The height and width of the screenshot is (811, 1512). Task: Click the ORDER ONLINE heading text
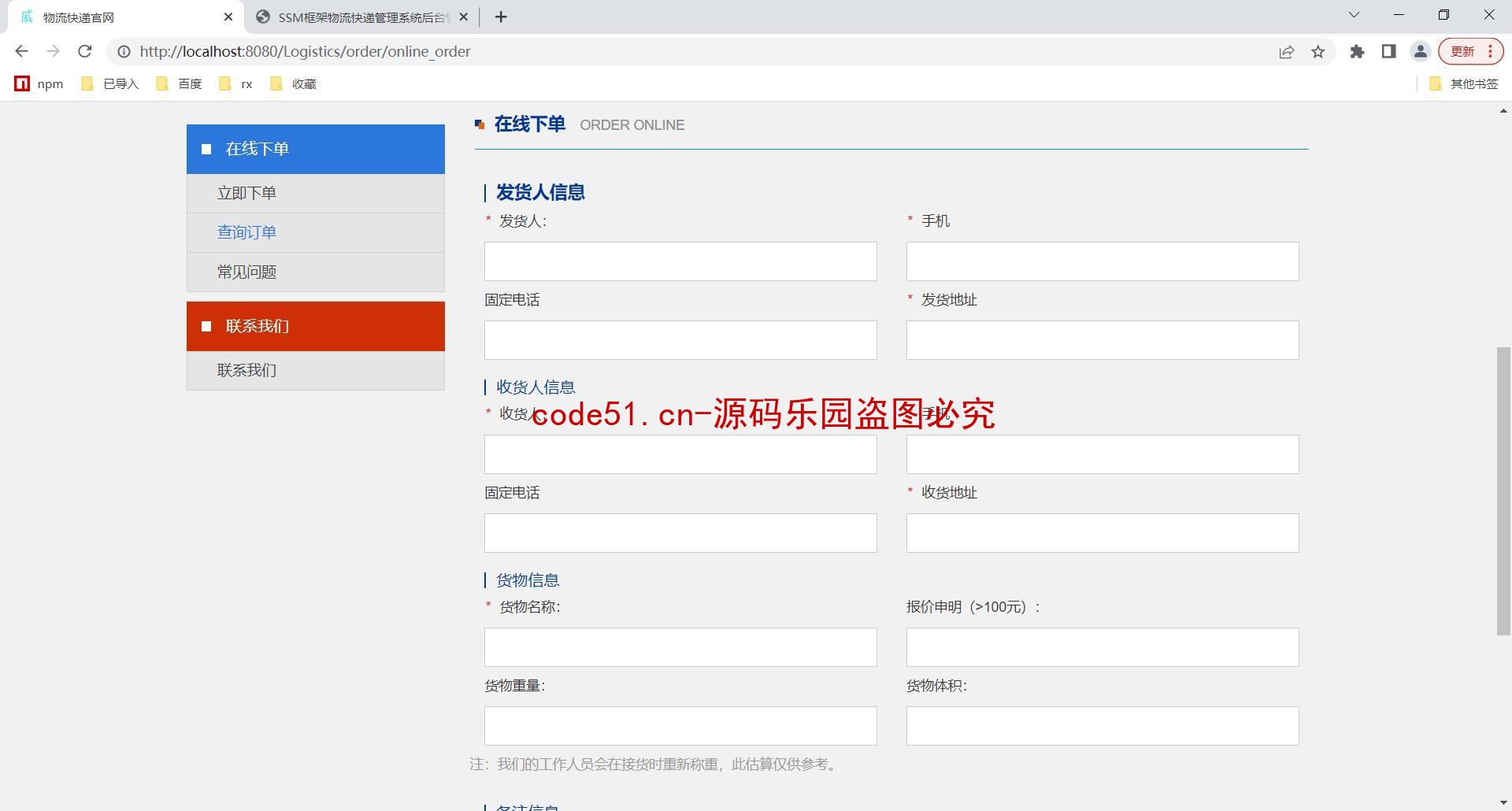click(x=632, y=125)
